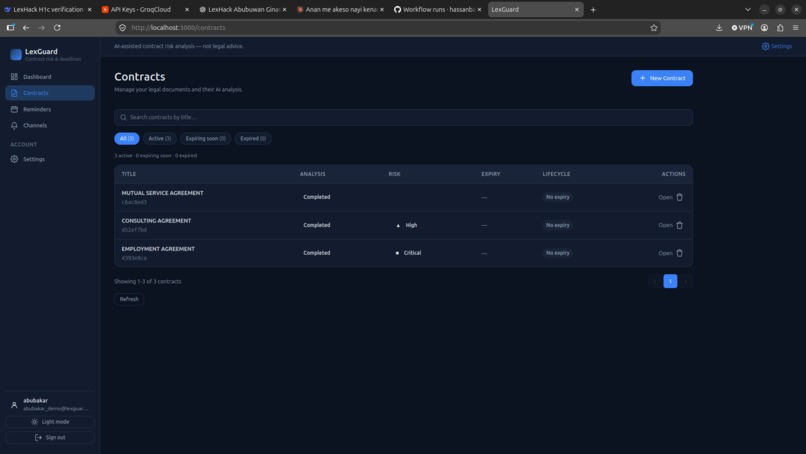Click No expiry badge in Employment row
The image size is (806, 454).
(x=558, y=253)
